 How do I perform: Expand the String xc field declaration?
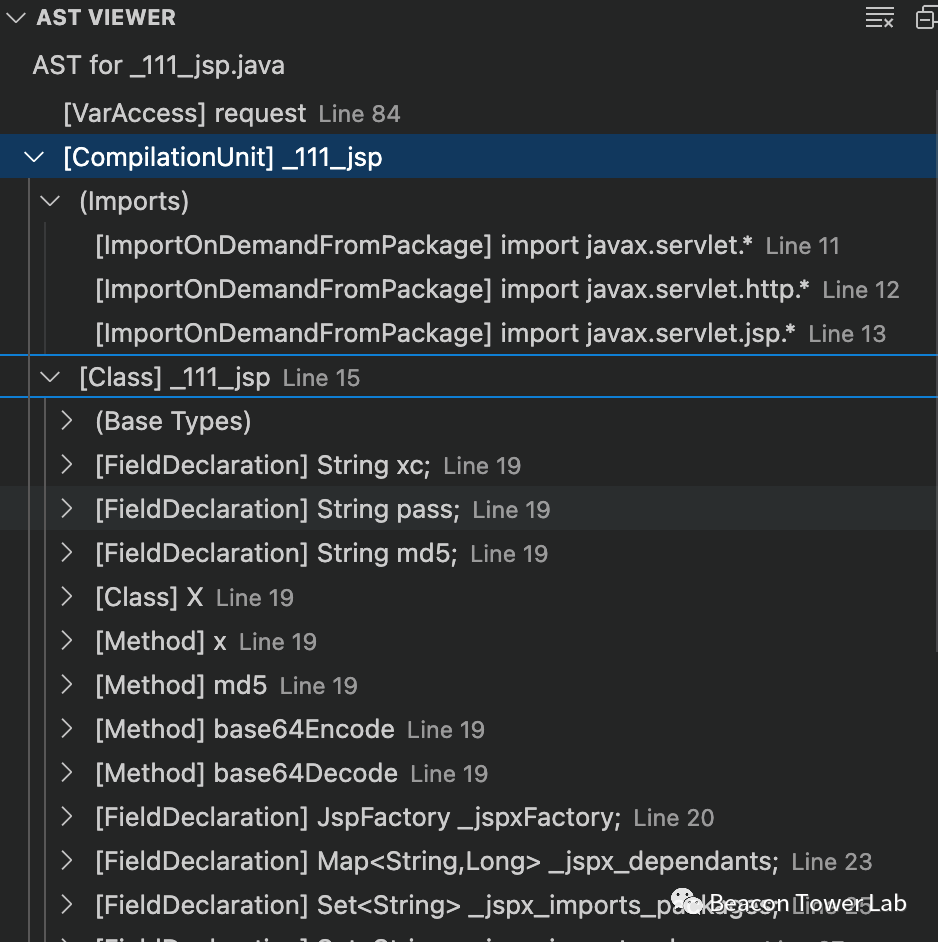[67, 465]
